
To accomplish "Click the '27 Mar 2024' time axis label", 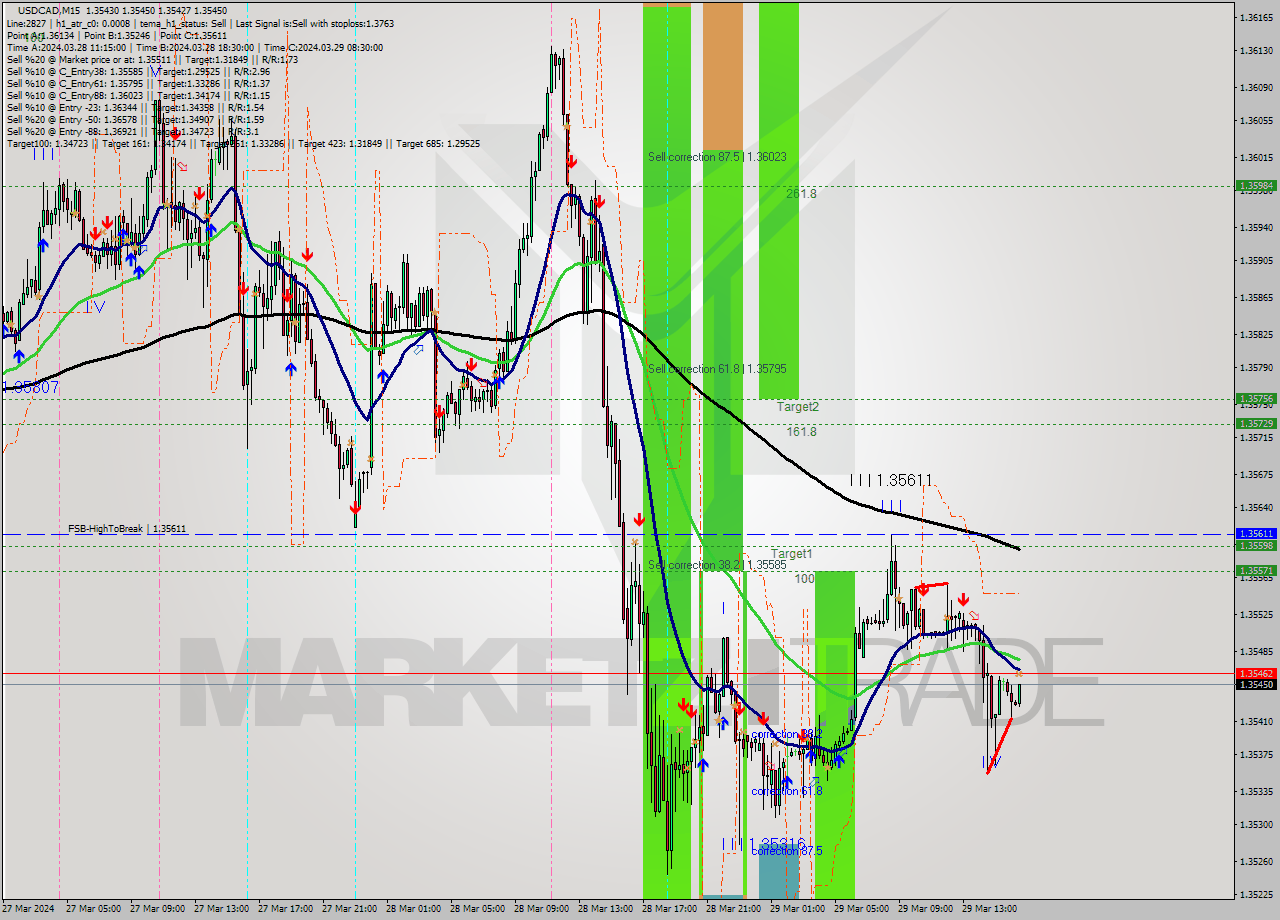I will (28, 909).
